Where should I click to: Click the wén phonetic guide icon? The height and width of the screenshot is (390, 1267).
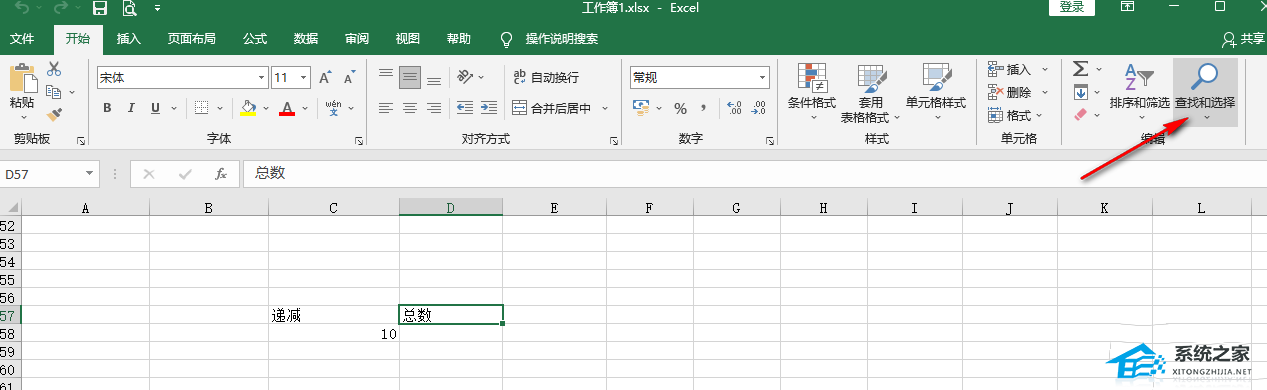(333, 108)
